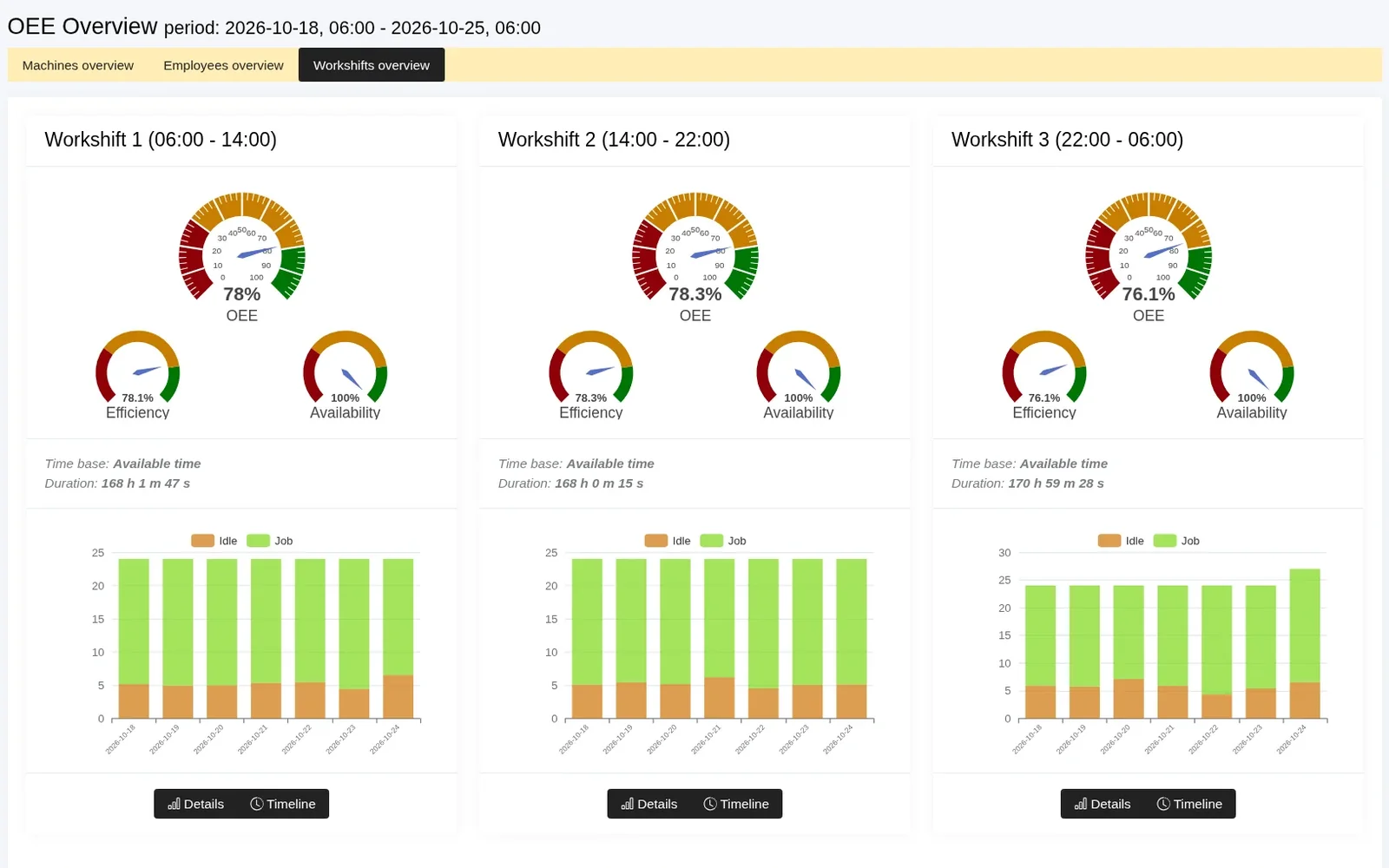Toggle Job legend swatch in Workshift 2 chart
This screenshot has width=1389, height=868.
(711, 541)
